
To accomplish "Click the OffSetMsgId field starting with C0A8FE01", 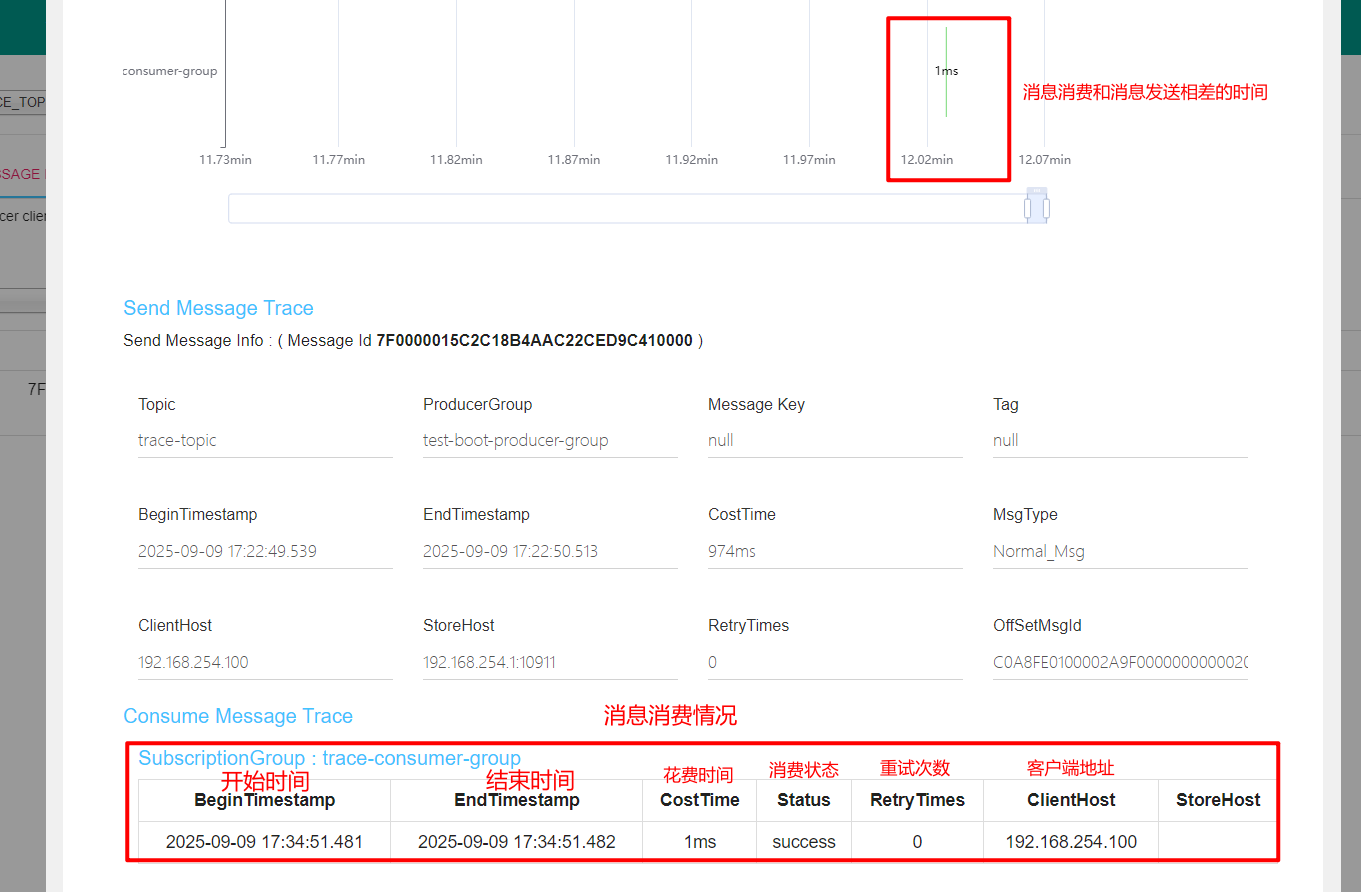I will (1120, 662).
